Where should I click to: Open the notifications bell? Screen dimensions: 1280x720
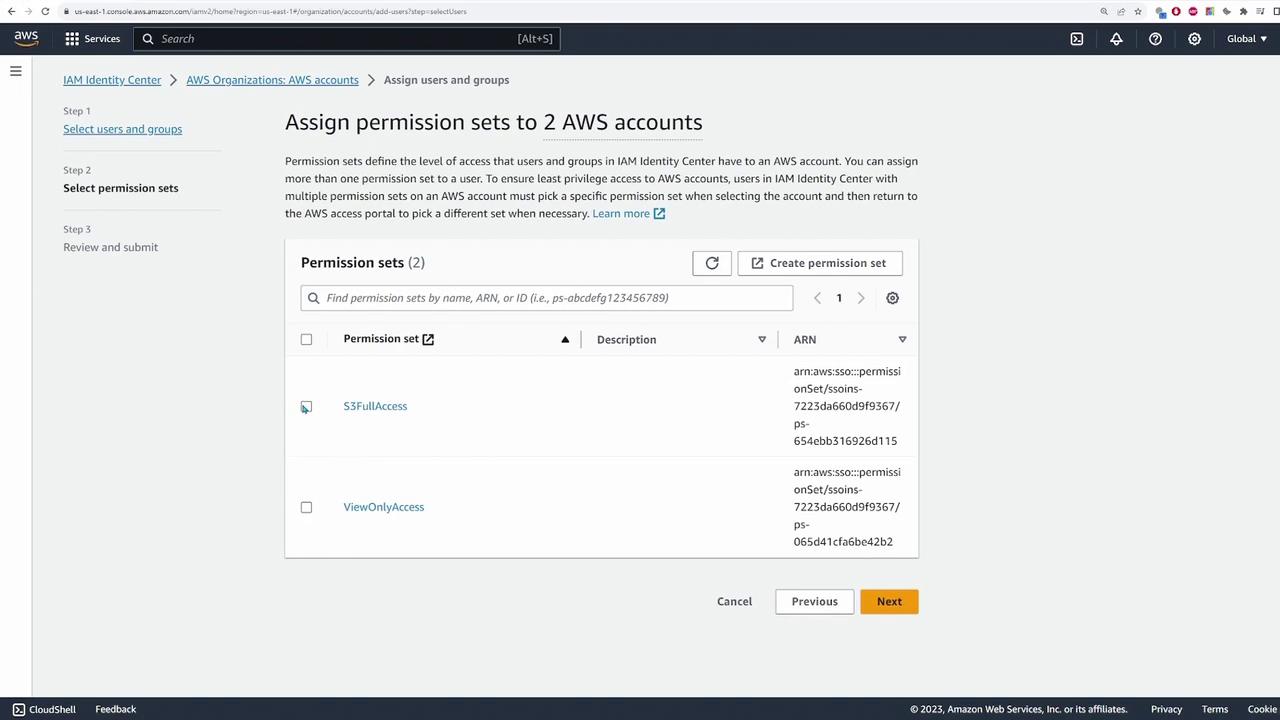1116,39
